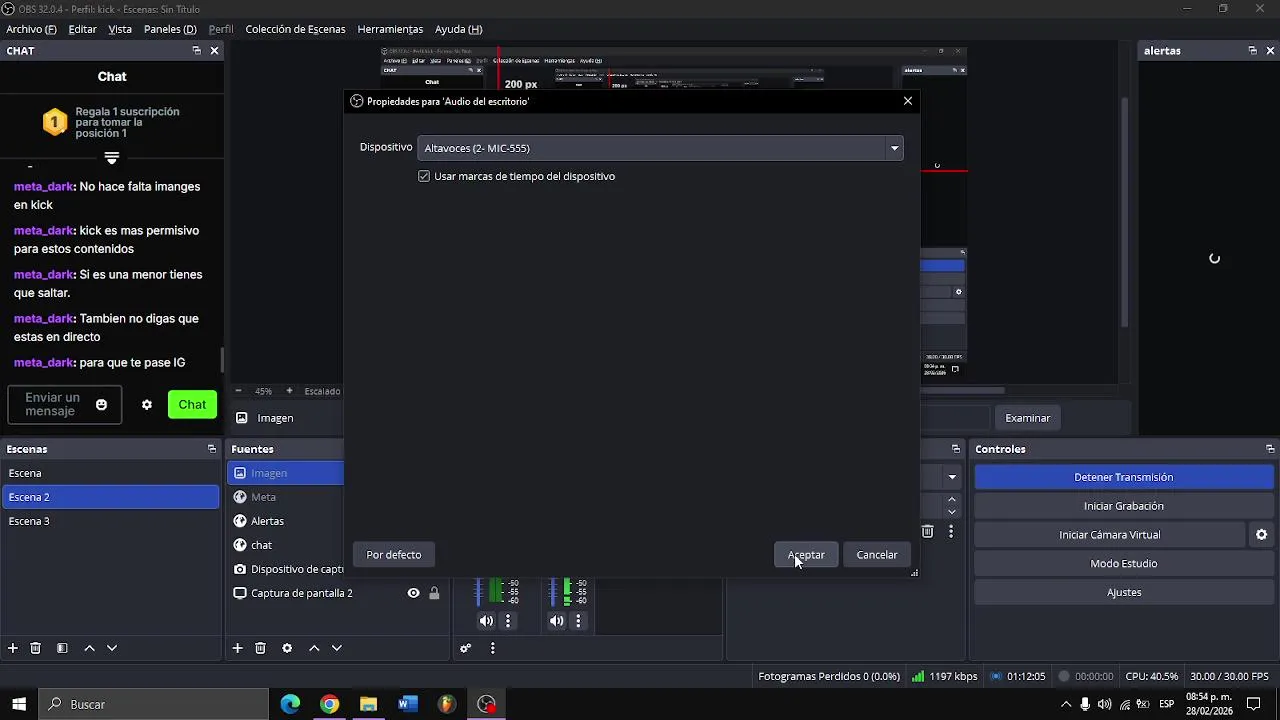The width and height of the screenshot is (1280, 720).
Task: Unlock Captura de pantalla 2 source
Action: pyautogui.click(x=434, y=593)
